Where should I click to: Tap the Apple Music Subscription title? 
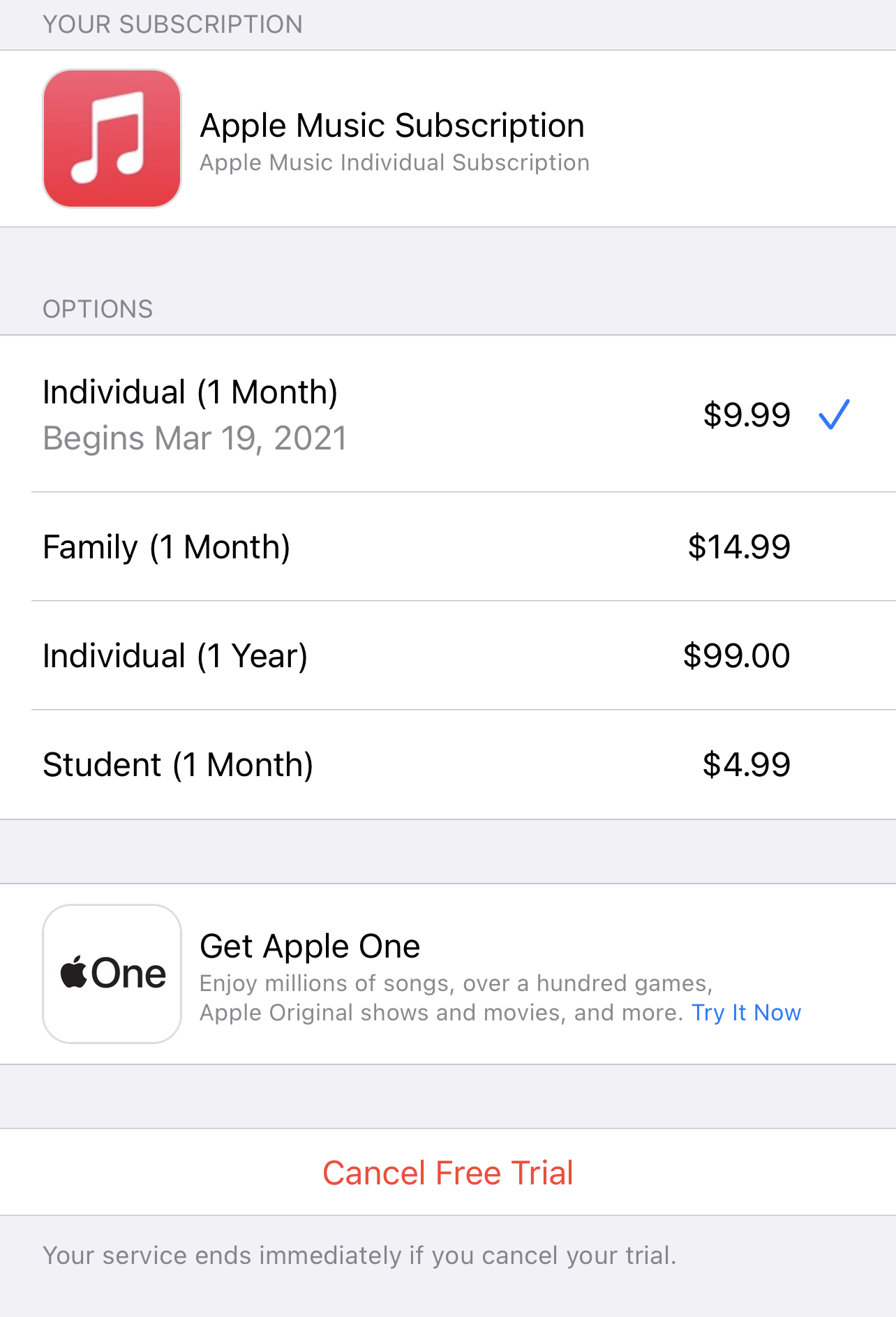[392, 126]
